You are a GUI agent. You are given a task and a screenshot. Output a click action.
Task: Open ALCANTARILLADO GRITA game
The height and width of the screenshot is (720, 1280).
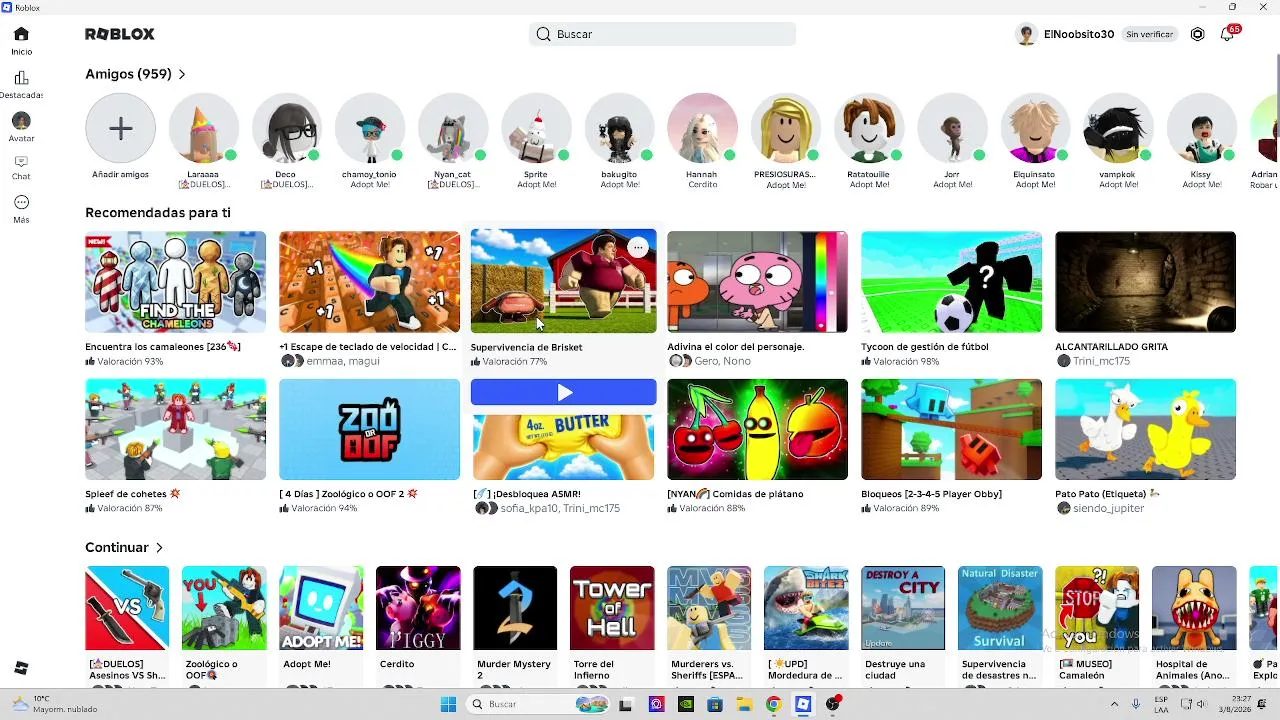(x=1145, y=282)
